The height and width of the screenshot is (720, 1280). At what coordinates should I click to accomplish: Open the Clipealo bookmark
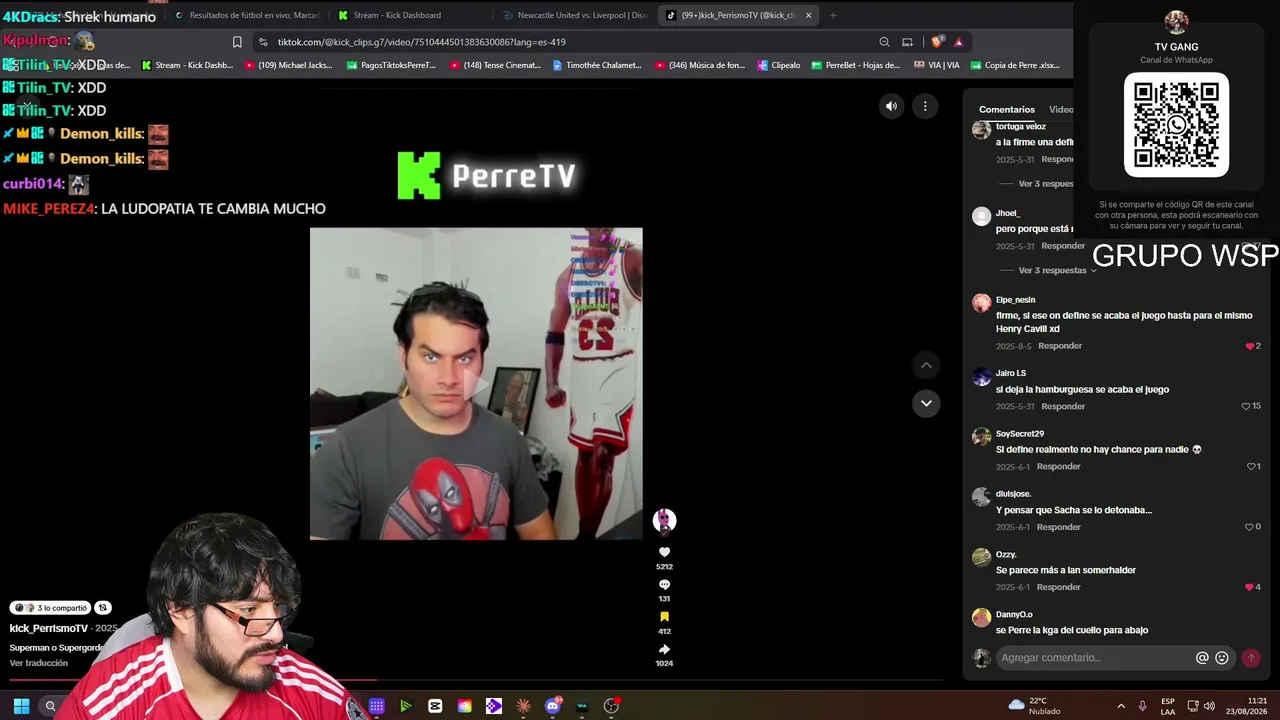click(x=779, y=65)
